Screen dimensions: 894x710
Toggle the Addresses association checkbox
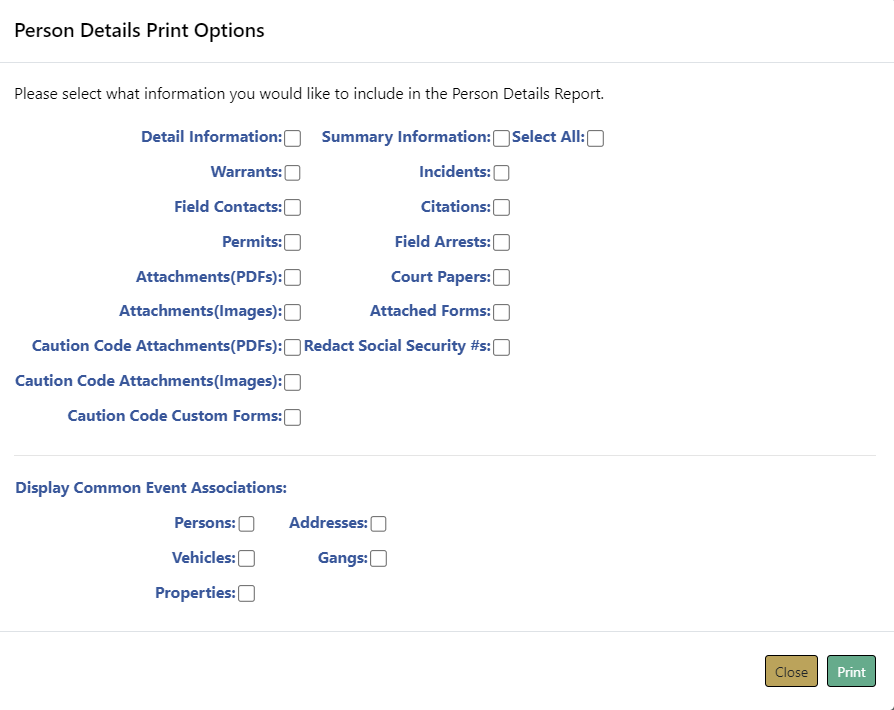tap(379, 524)
